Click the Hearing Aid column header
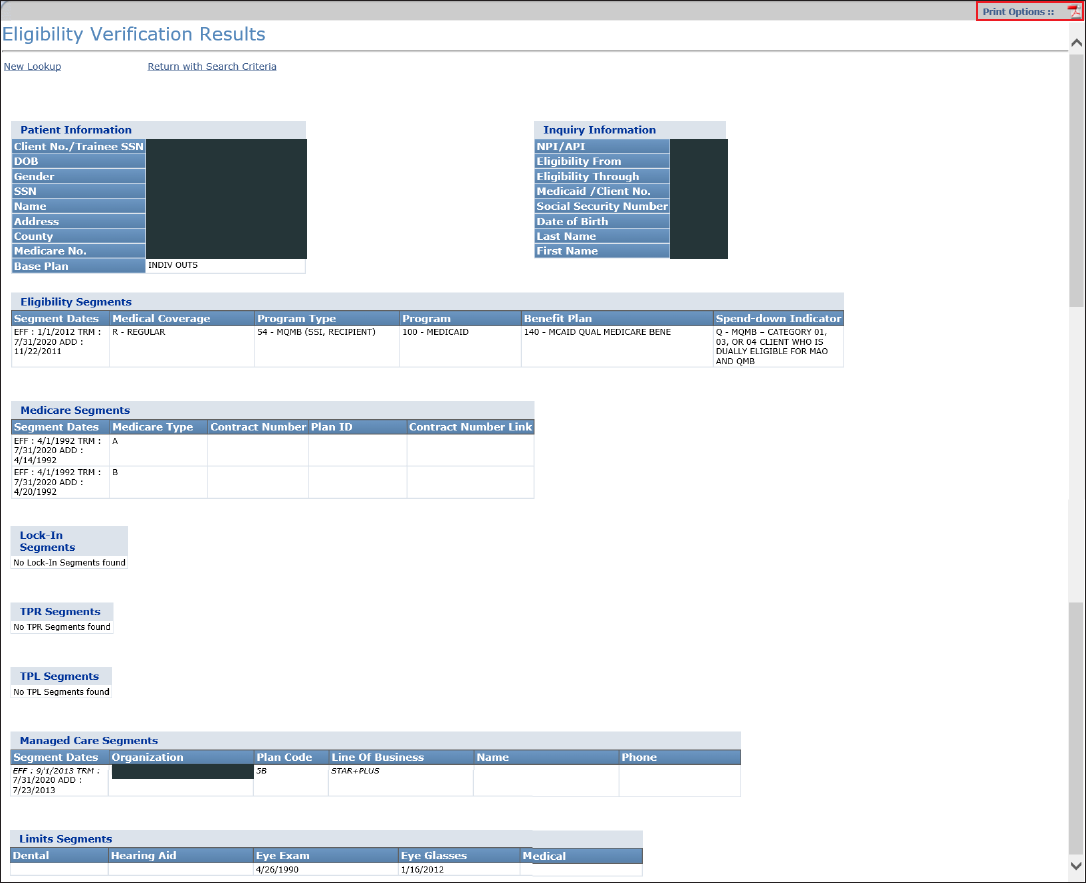Viewport: 1086px width, 883px height. (180, 855)
